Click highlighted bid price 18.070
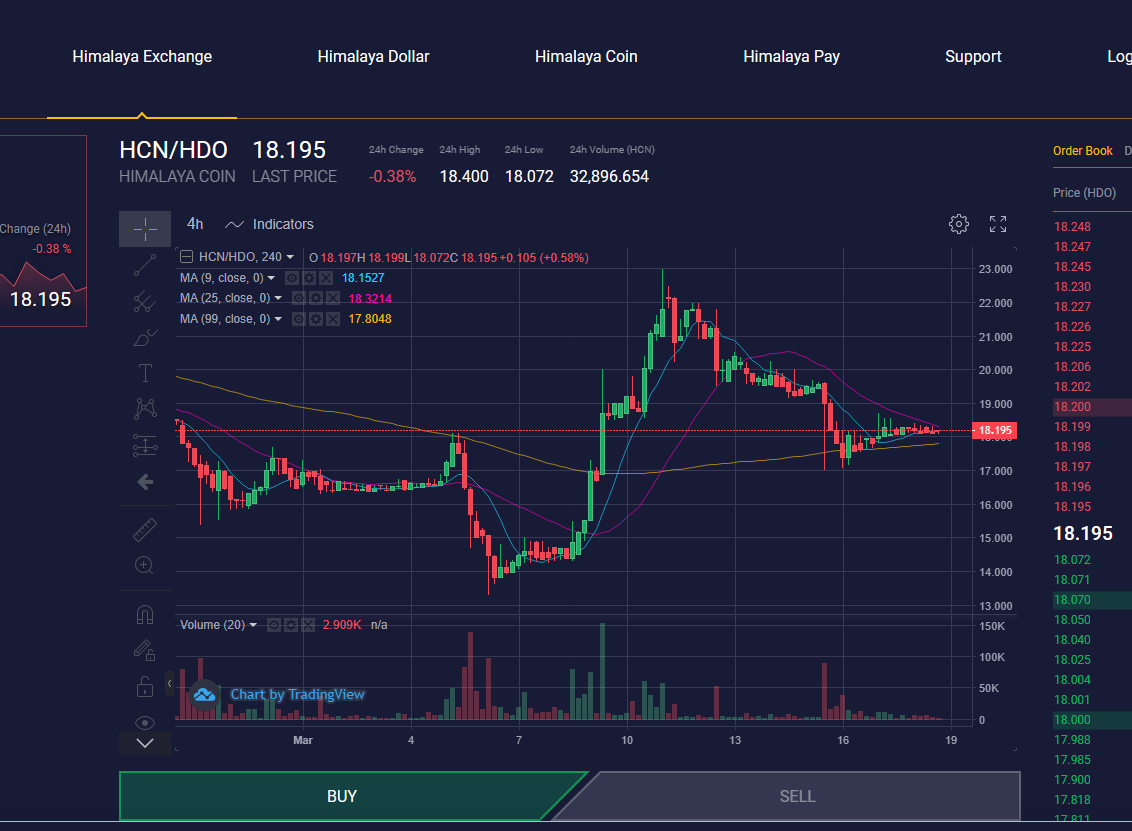Image resolution: width=1132 pixels, height=831 pixels. click(x=1072, y=600)
